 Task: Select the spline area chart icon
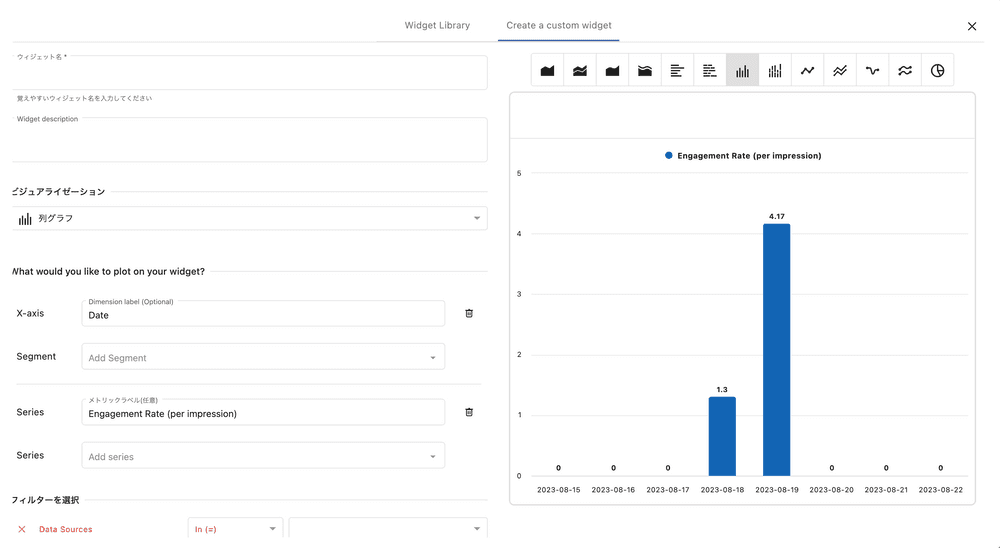click(612, 70)
